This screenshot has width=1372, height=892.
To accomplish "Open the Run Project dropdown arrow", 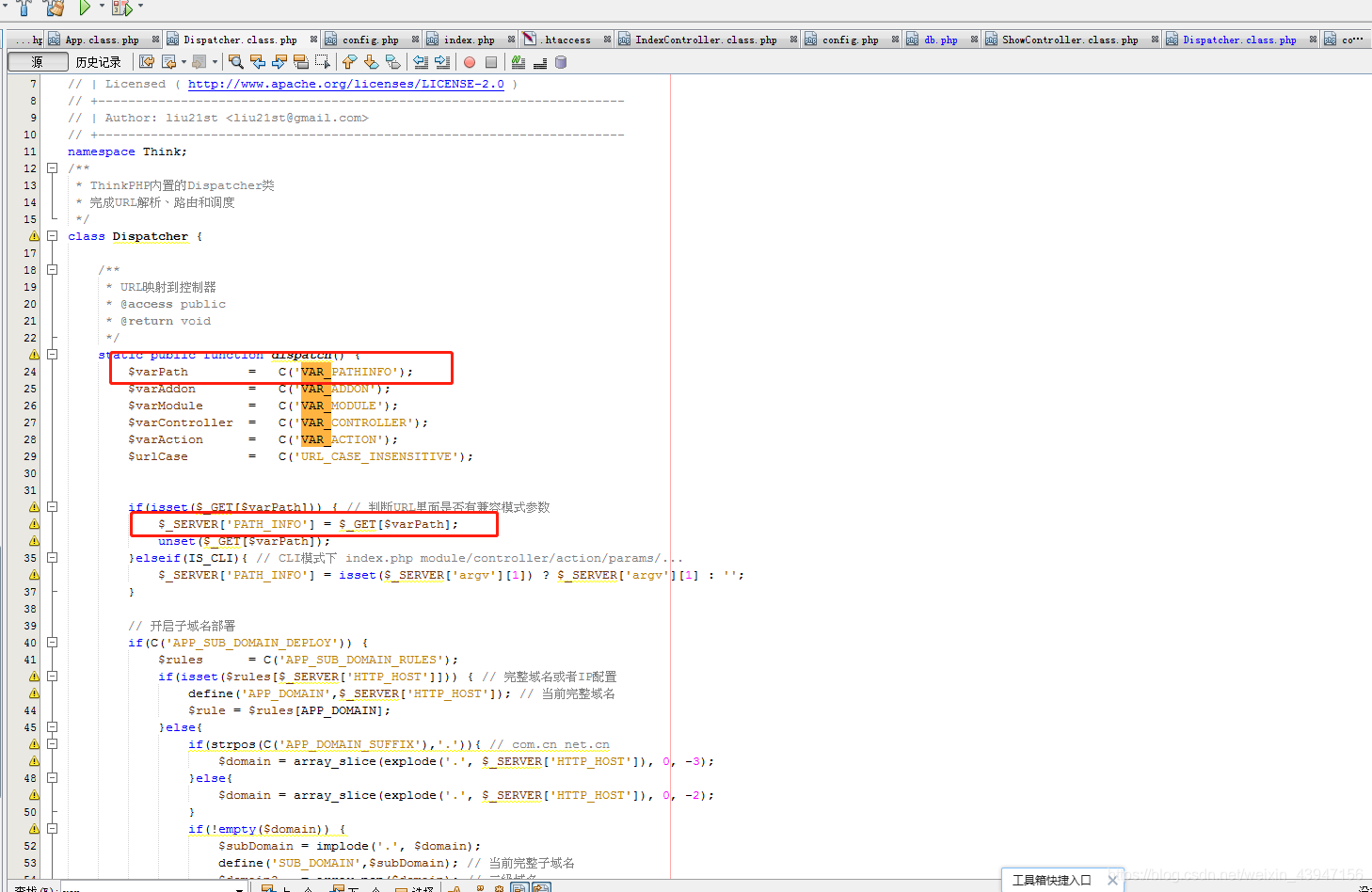I will click(x=101, y=7).
